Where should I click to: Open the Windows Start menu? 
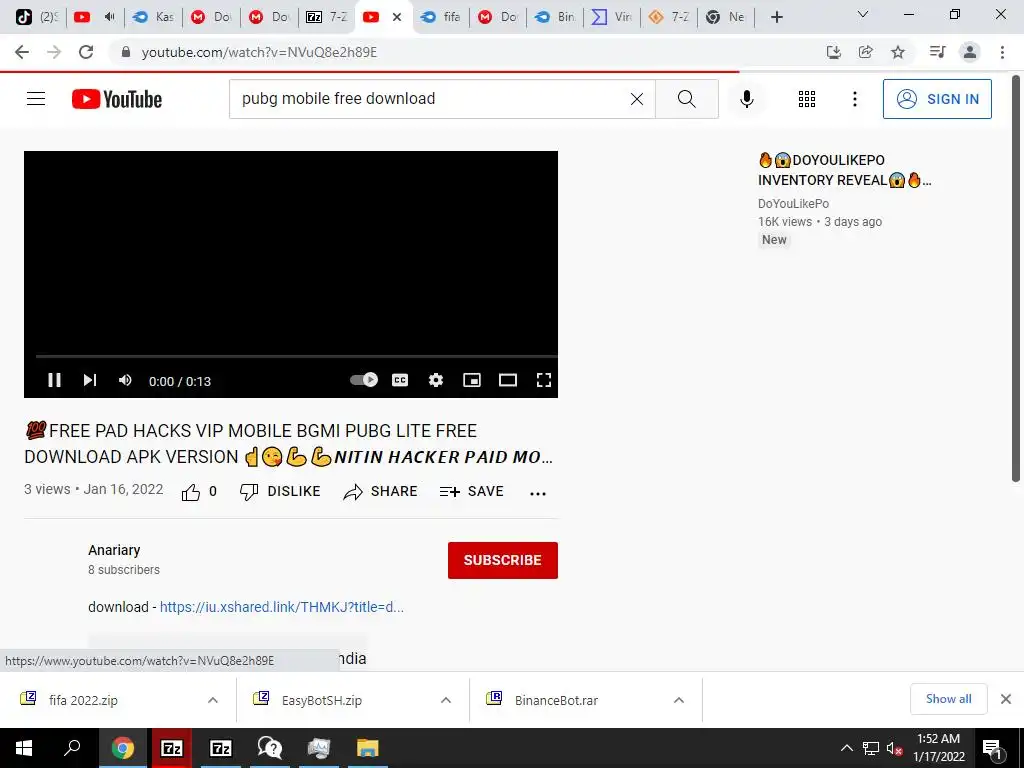pos(24,748)
